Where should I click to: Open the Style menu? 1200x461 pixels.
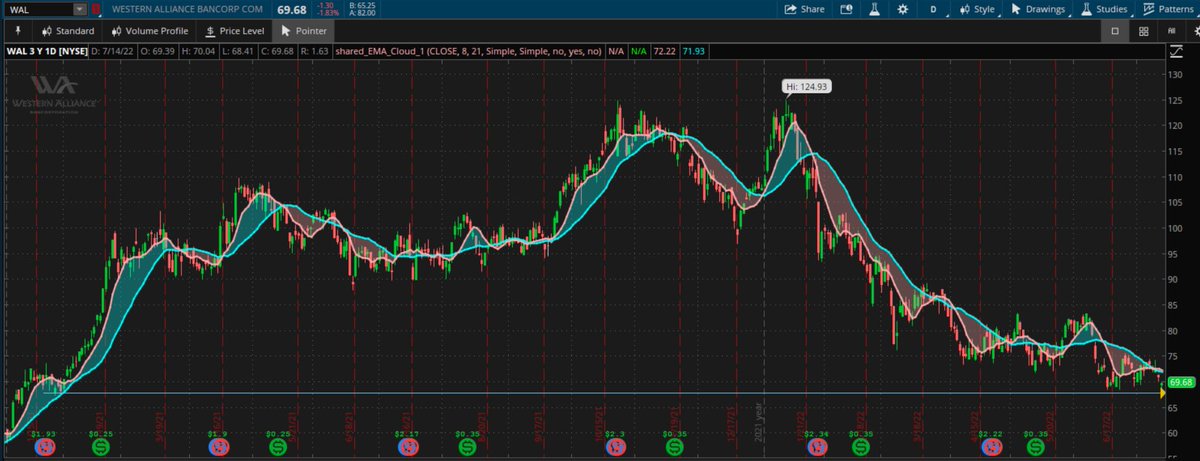[979, 9]
